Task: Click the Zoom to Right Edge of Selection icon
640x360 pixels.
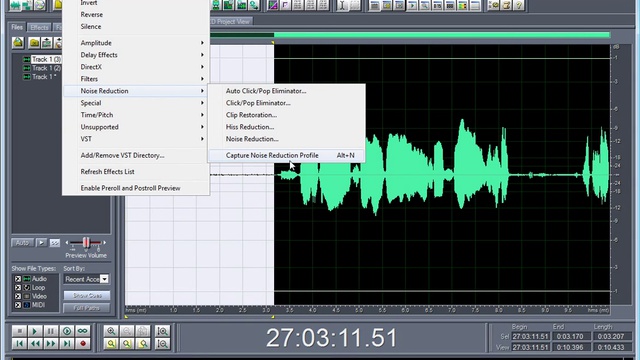Action: click(143, 344)
